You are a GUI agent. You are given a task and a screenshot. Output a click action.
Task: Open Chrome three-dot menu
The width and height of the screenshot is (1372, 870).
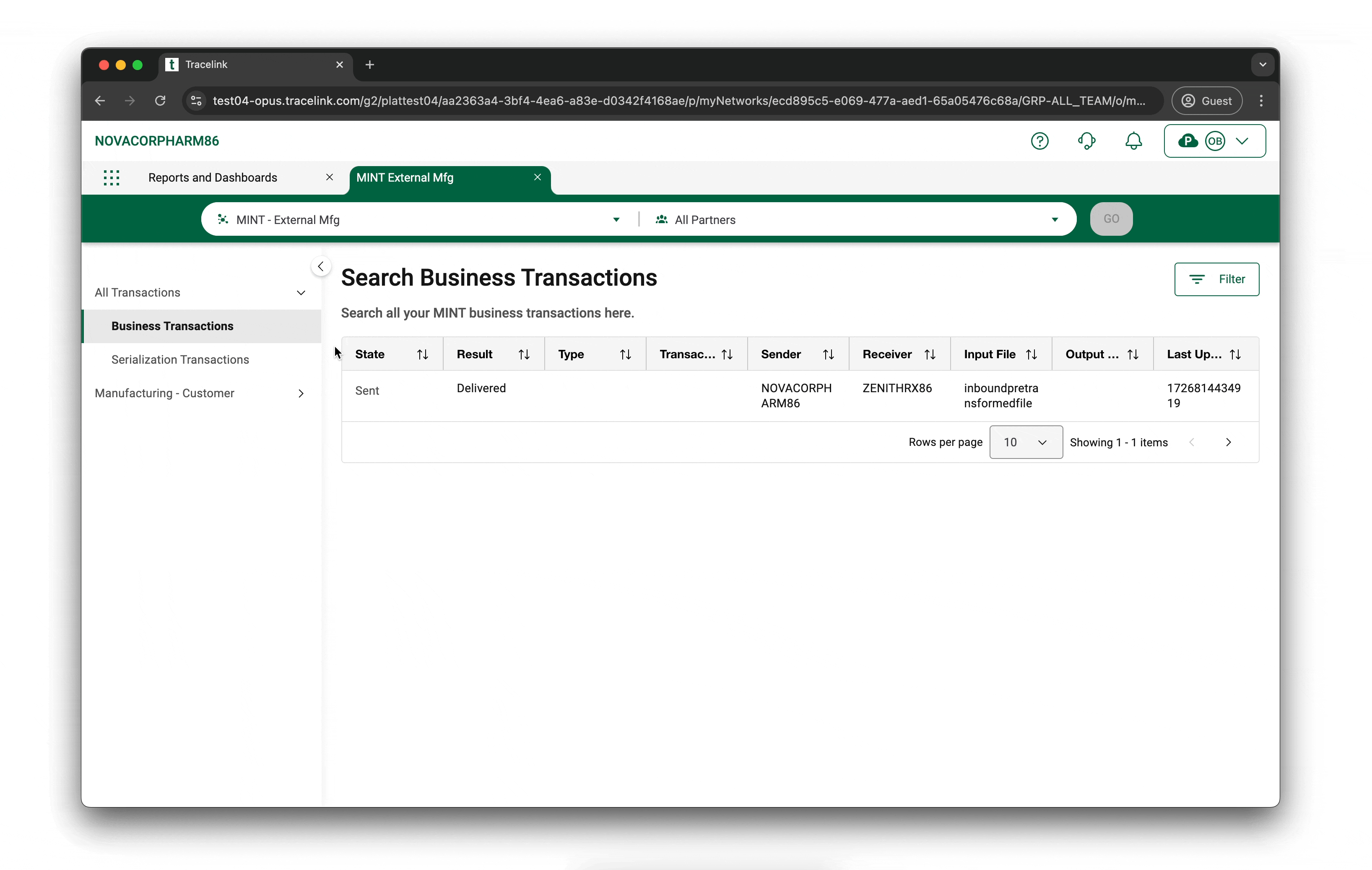1261,101
